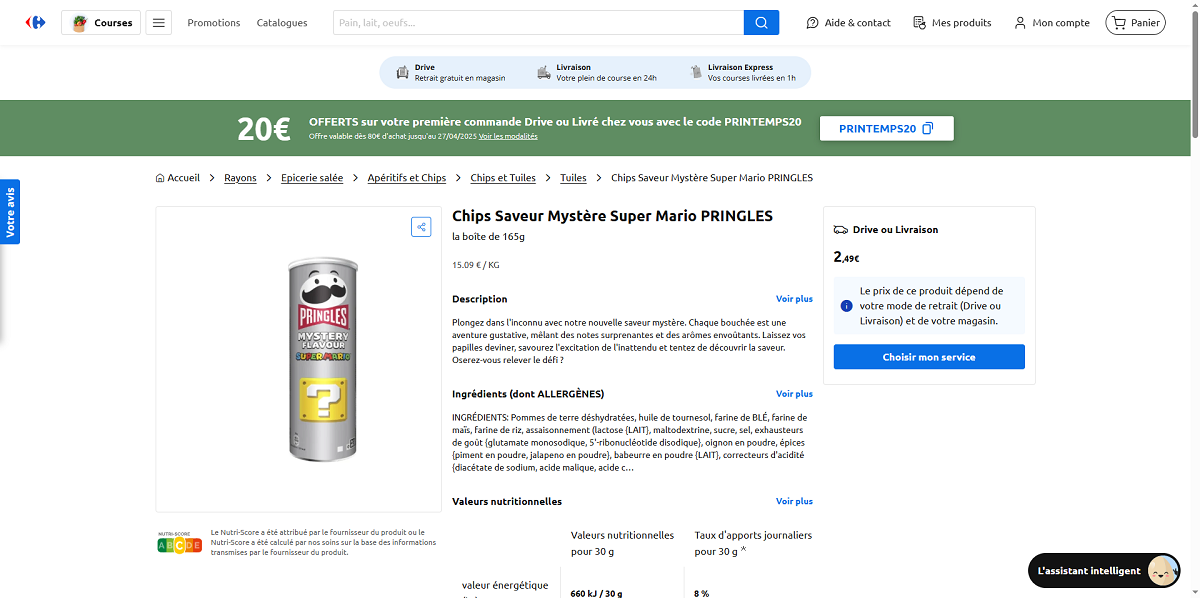Screen dimensions: 1200x598
Task: Click the blue search magnifier button
Action: pos(761,22)
